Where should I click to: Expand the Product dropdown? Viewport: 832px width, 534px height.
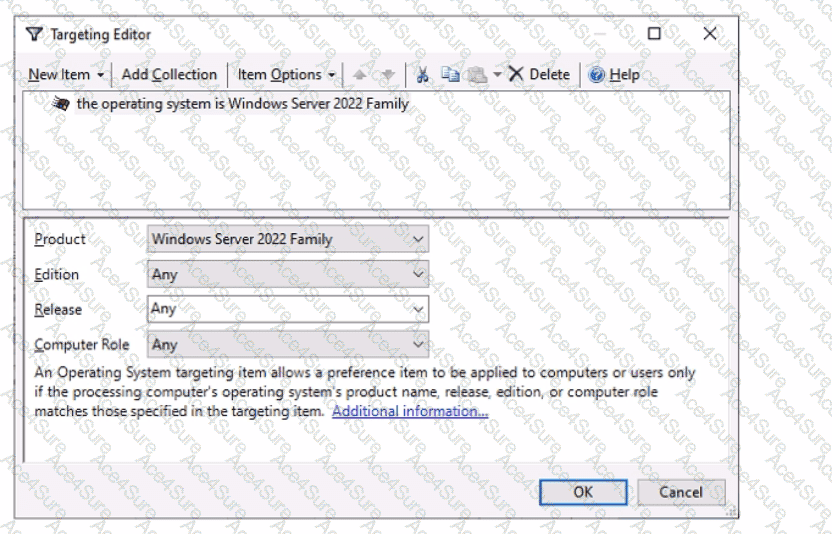[418, 240]
